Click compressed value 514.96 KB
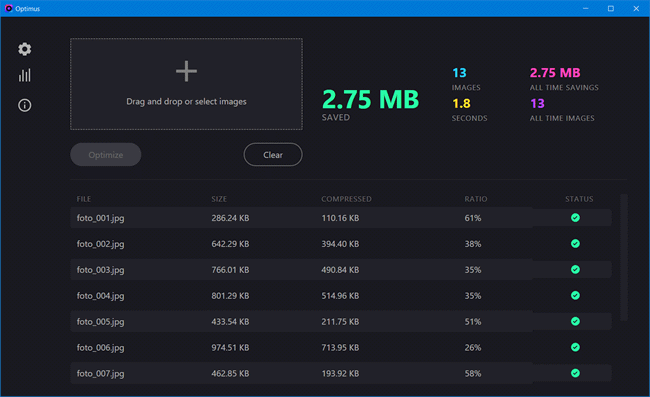Viewport: 650px width, 397px height. point(340,295)
